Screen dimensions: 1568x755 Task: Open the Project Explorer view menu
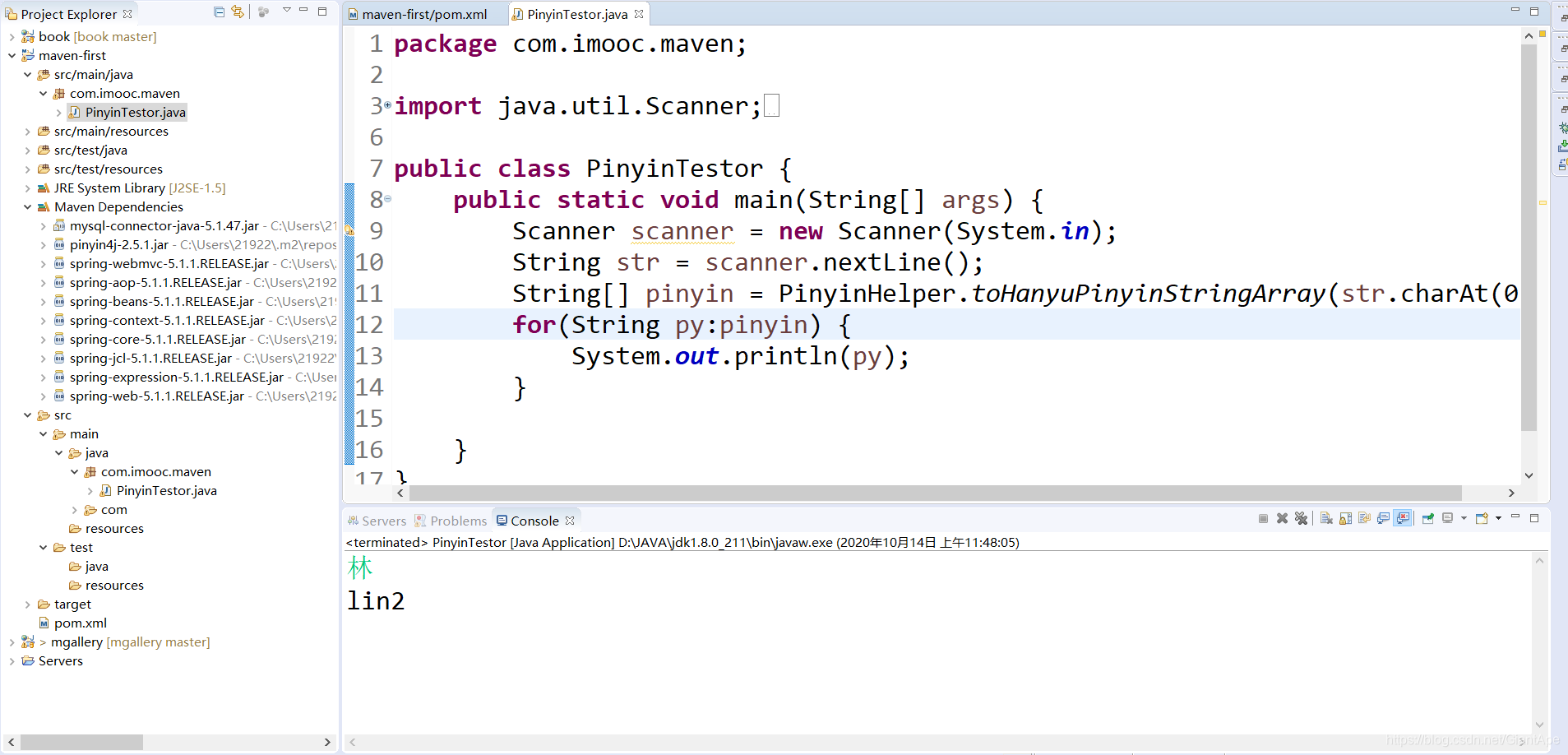click(x=287, y=10)
